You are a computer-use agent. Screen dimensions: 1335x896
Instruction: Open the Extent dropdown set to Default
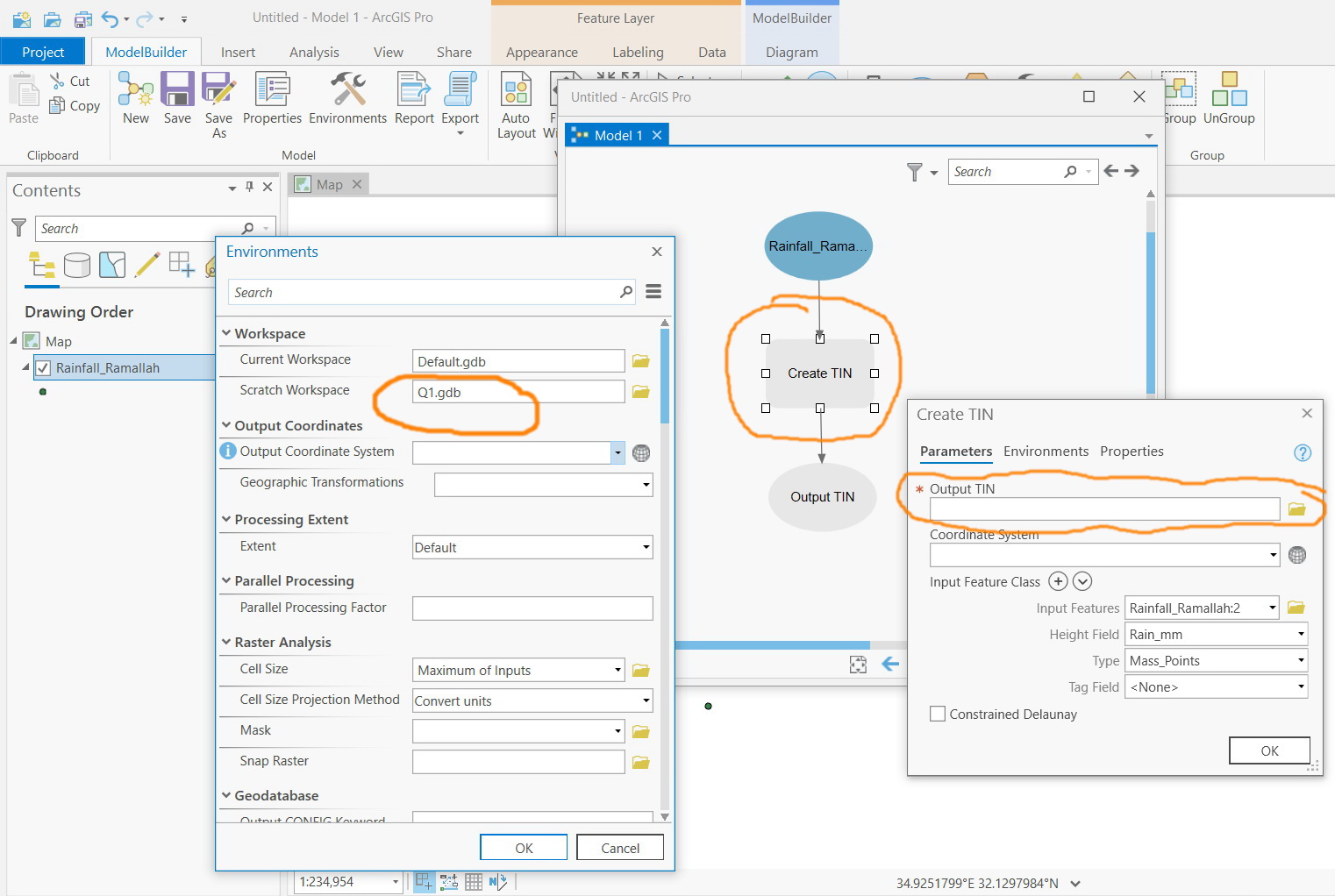pos(646,547)
